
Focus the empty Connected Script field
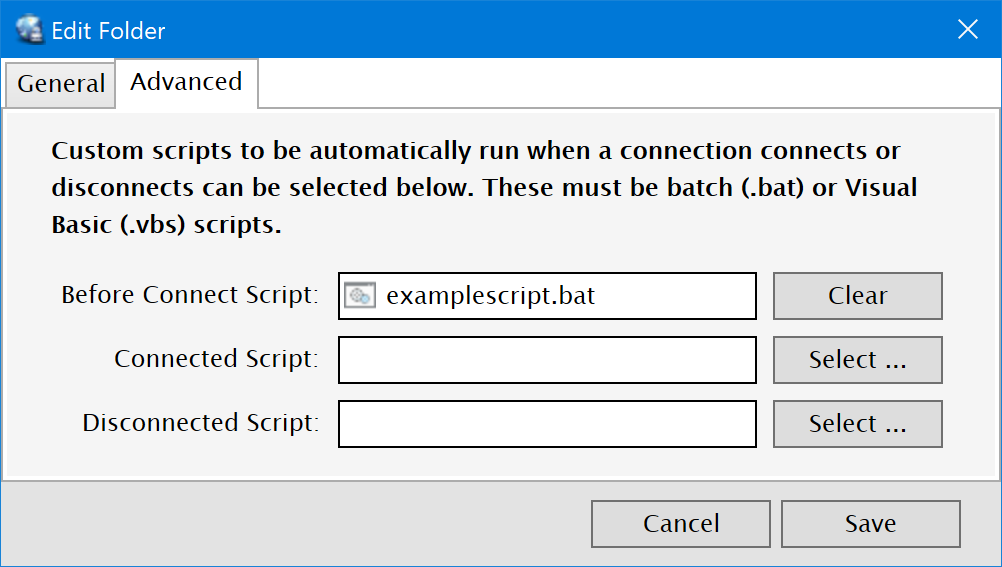click(x=547, y=360)
